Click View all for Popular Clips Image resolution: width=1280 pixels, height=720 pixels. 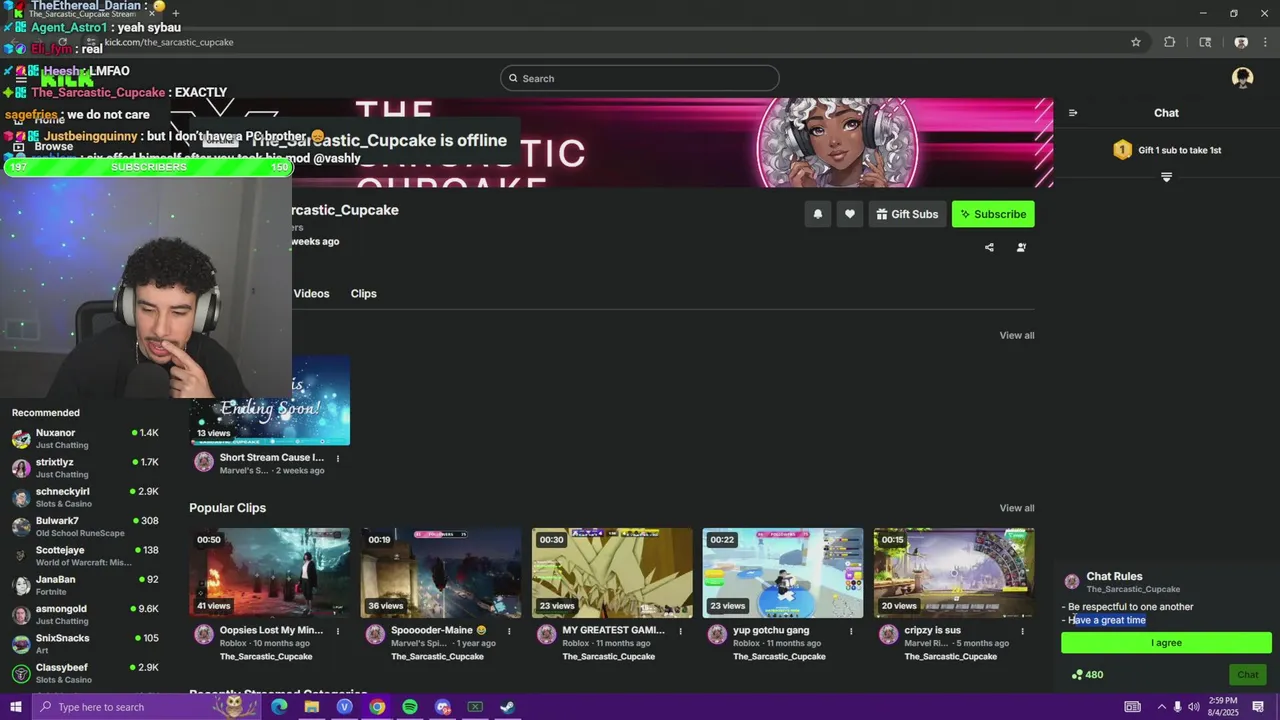pos(1017,508)
